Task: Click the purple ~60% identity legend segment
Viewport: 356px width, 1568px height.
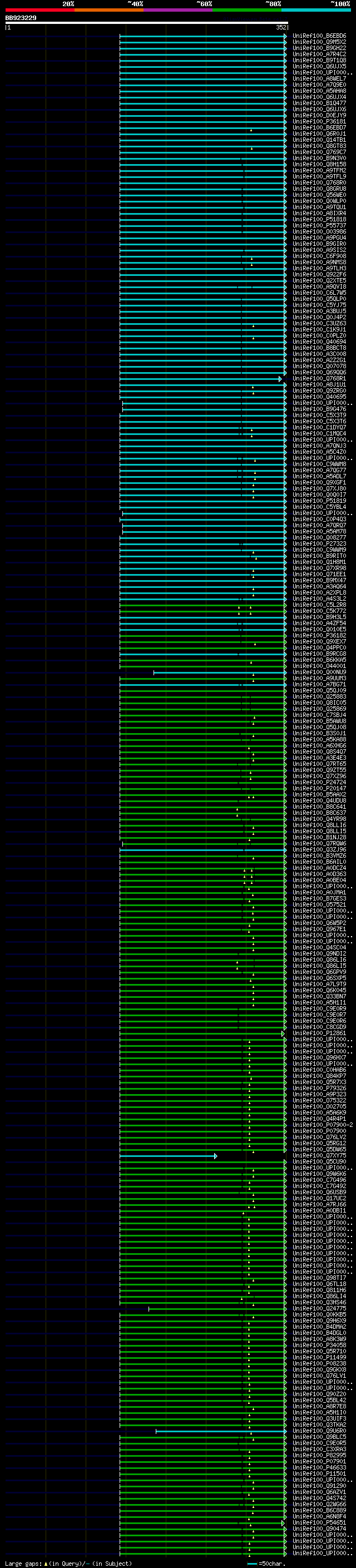Action: click(x=179, y=10)
